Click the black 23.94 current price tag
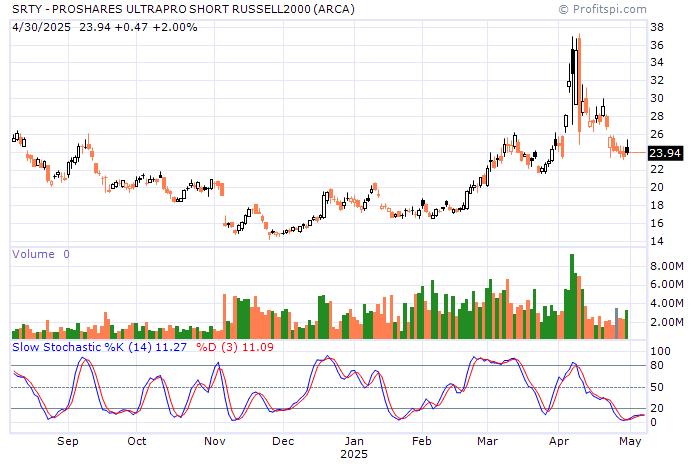This screenshot has width=700, height=464. 665,153
